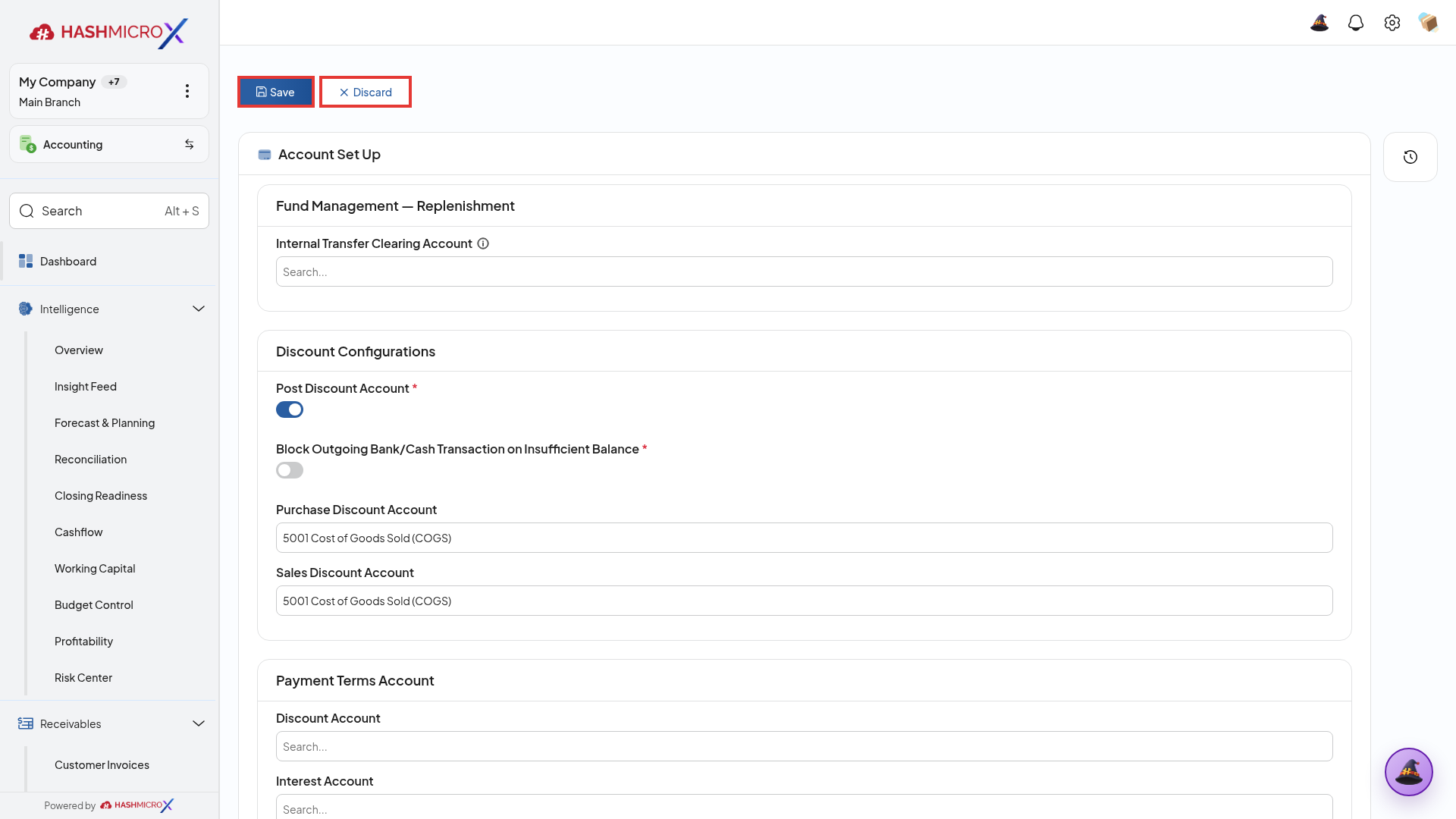Open user profile avatar
The width and height of the screenshot is (1456, 819).
1429,23
